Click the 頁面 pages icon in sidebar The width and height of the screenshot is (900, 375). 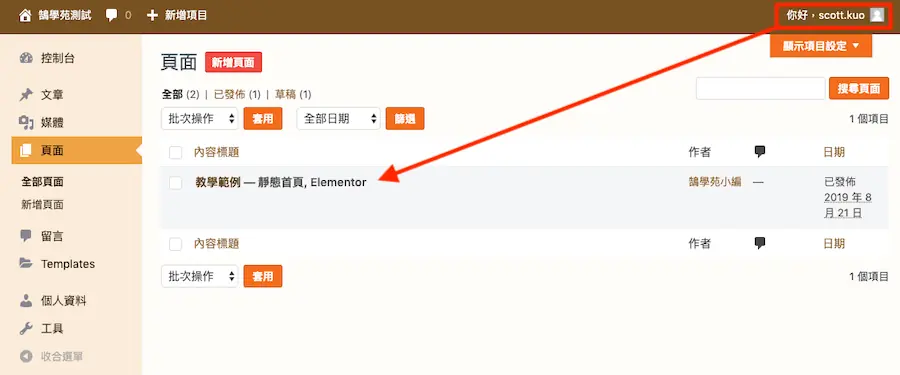[26, 150]
